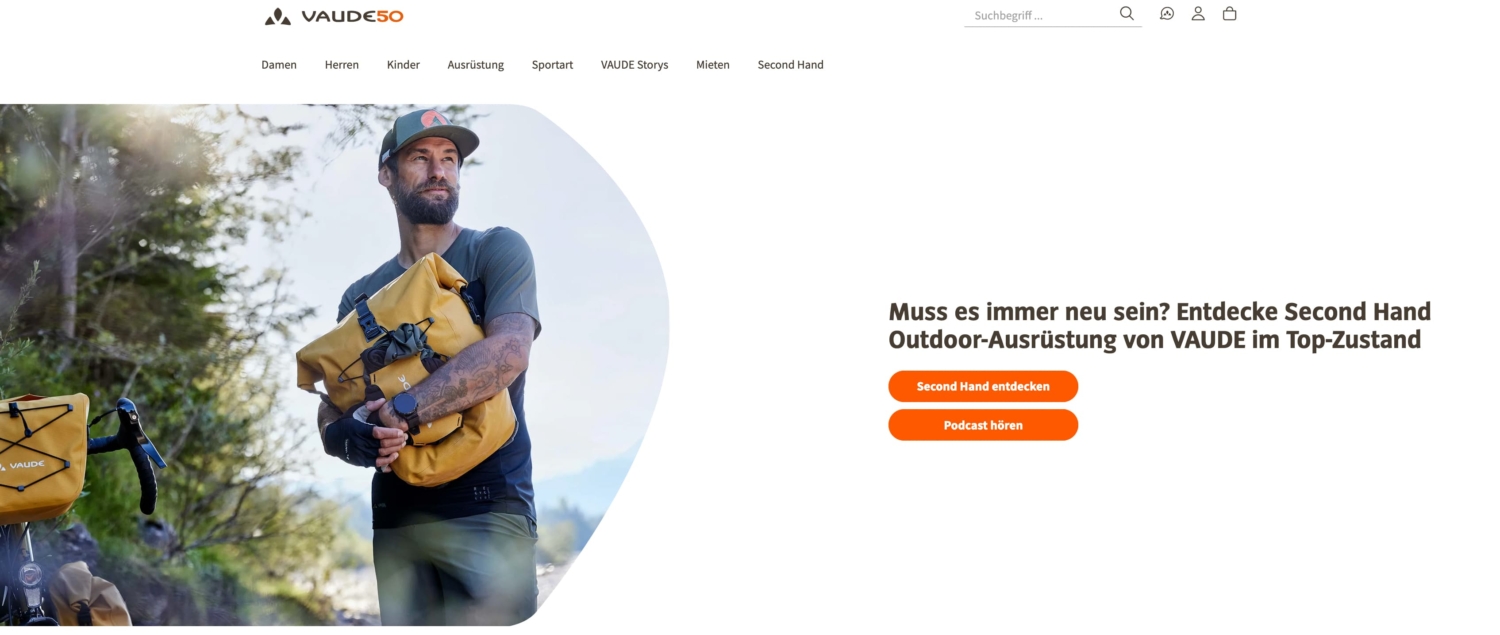The width and height of the screenshot is (1500, 635).
Task: Open the VAUDE Storys menu item
Action: (x=634, y=65)
